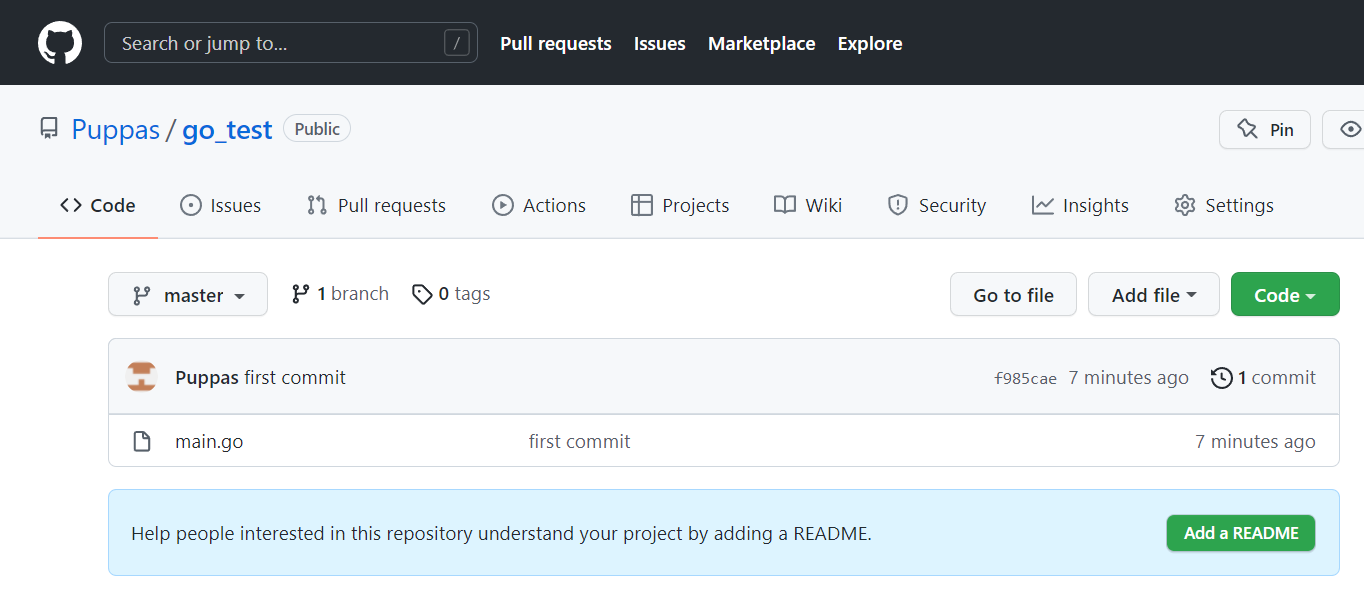Image resolution: width=1364 pixels, height=609 pixels.
Task: Click Pull requests in top navigation
Action: [x=556, y=43]
